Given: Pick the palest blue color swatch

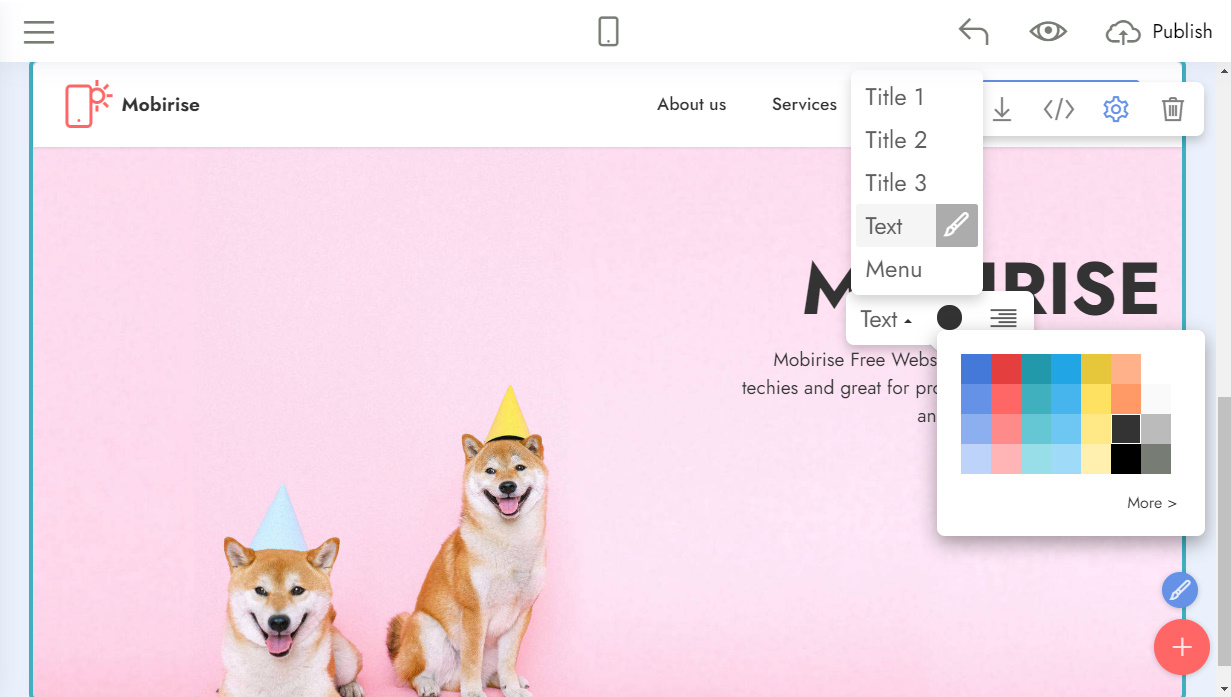Looking at the screenshot, I should tap(976, 459).
